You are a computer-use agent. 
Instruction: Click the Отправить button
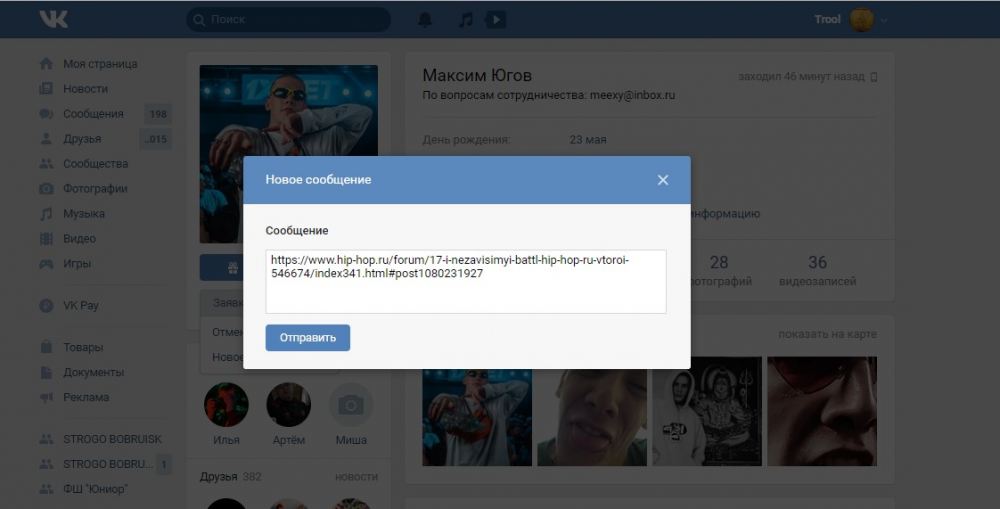tap(307, 338)
